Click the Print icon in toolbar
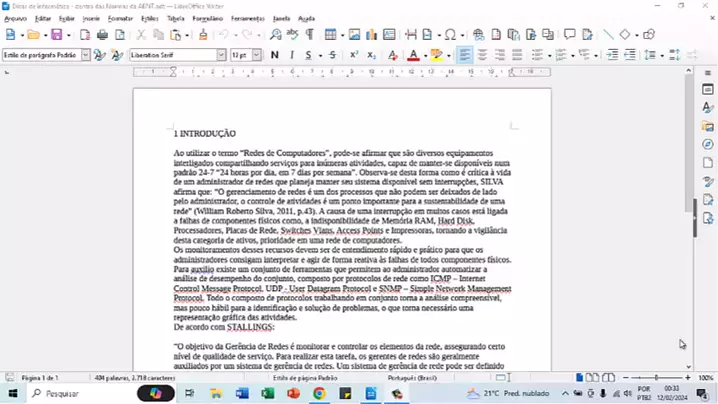 (x=101, y=35)
